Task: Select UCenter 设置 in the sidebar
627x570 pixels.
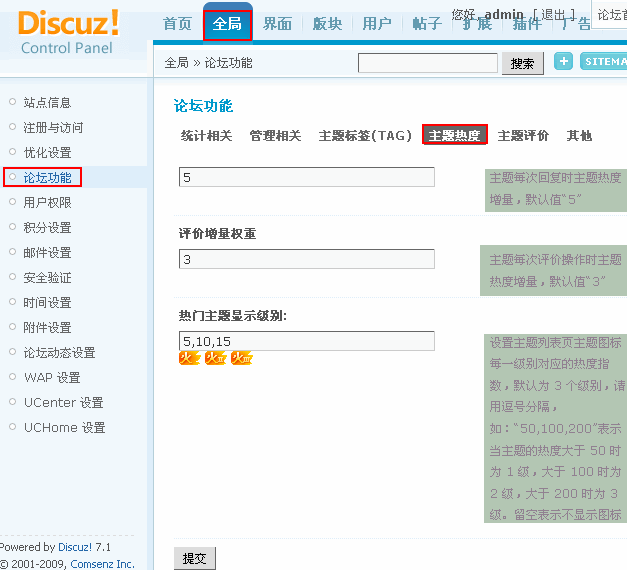Action: pos(63,403)
